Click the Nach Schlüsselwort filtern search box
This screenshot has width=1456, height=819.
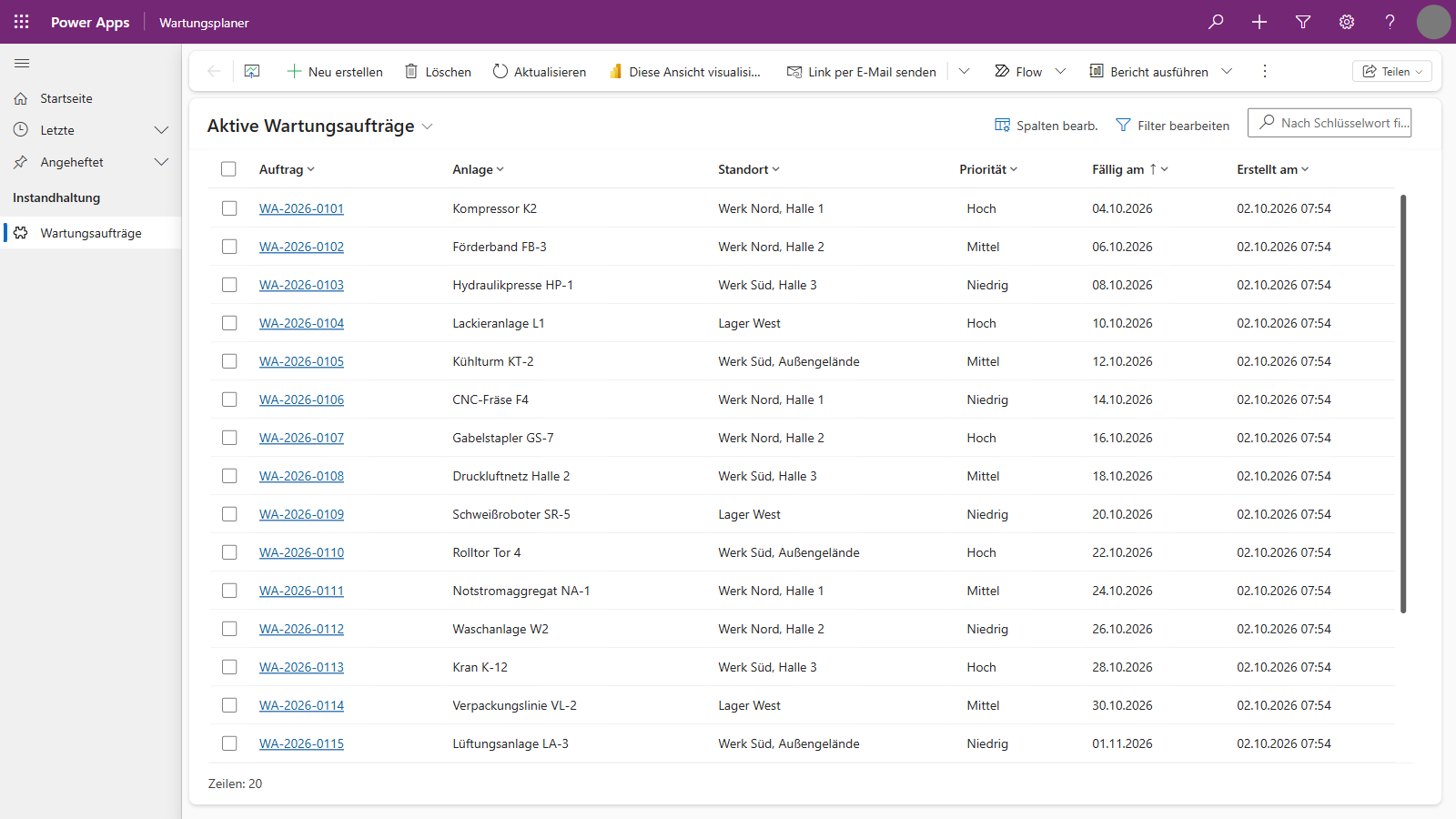coord(1330,123)
